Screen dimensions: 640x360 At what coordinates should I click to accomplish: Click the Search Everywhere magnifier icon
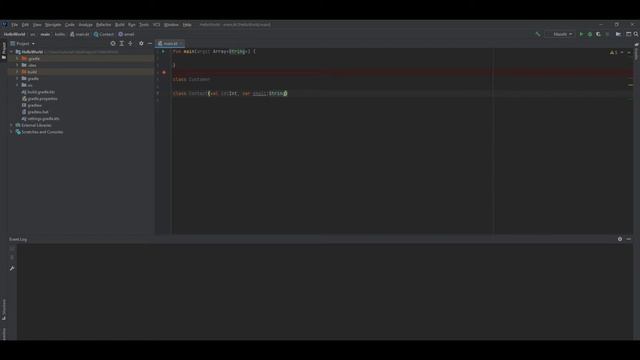point(636,34)
